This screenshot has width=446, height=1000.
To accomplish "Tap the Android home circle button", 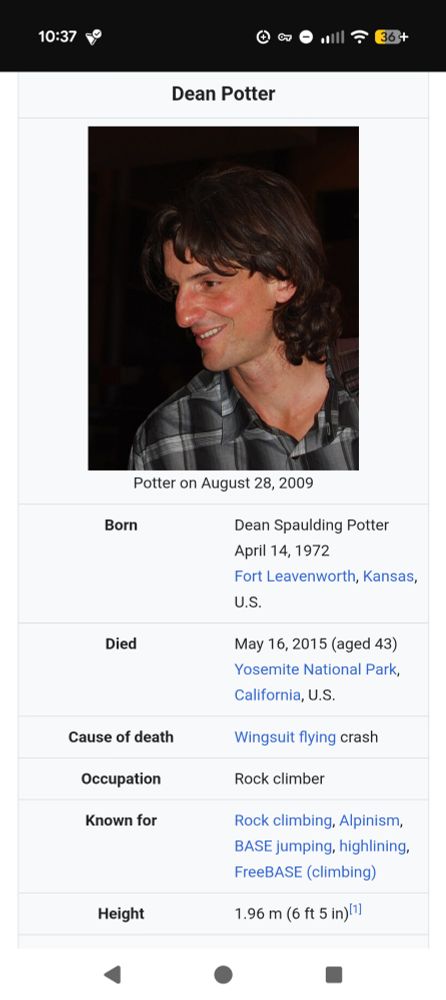I will [223, 974].
